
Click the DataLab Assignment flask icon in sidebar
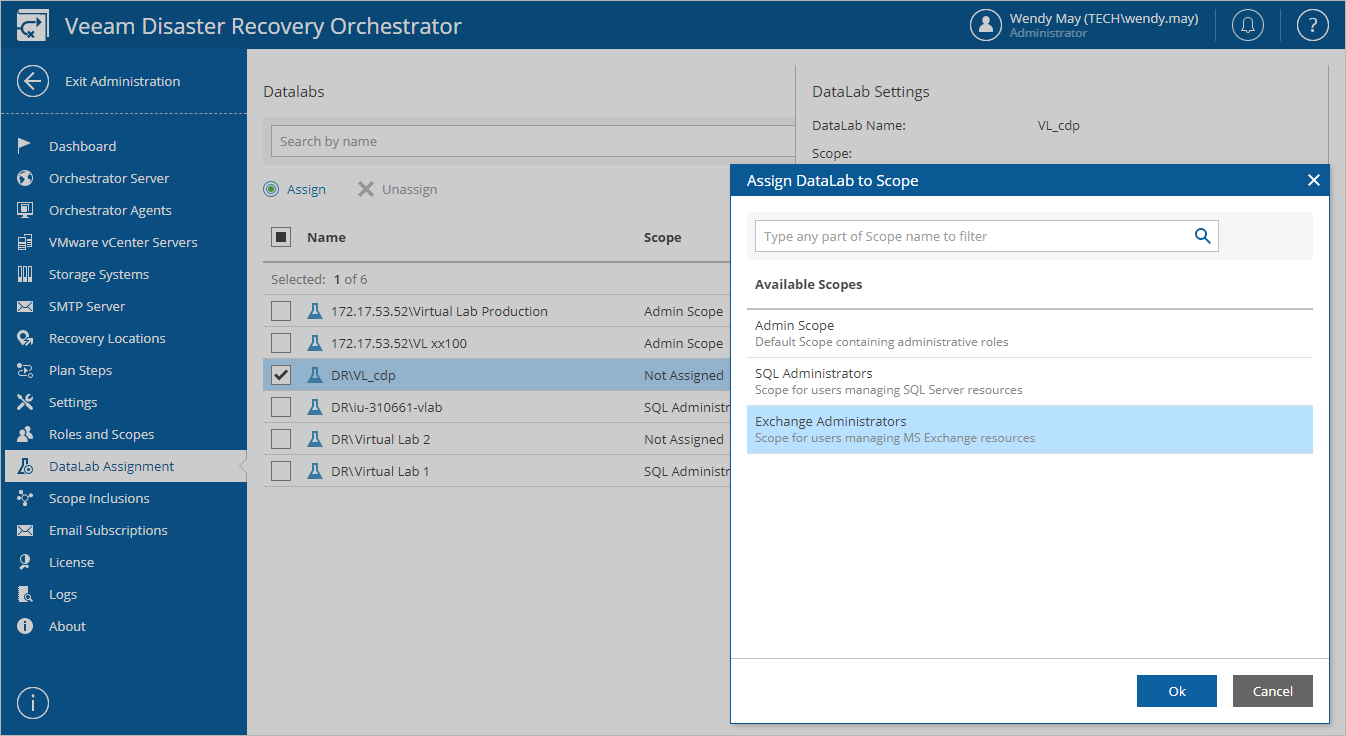(x=26, y=466)
